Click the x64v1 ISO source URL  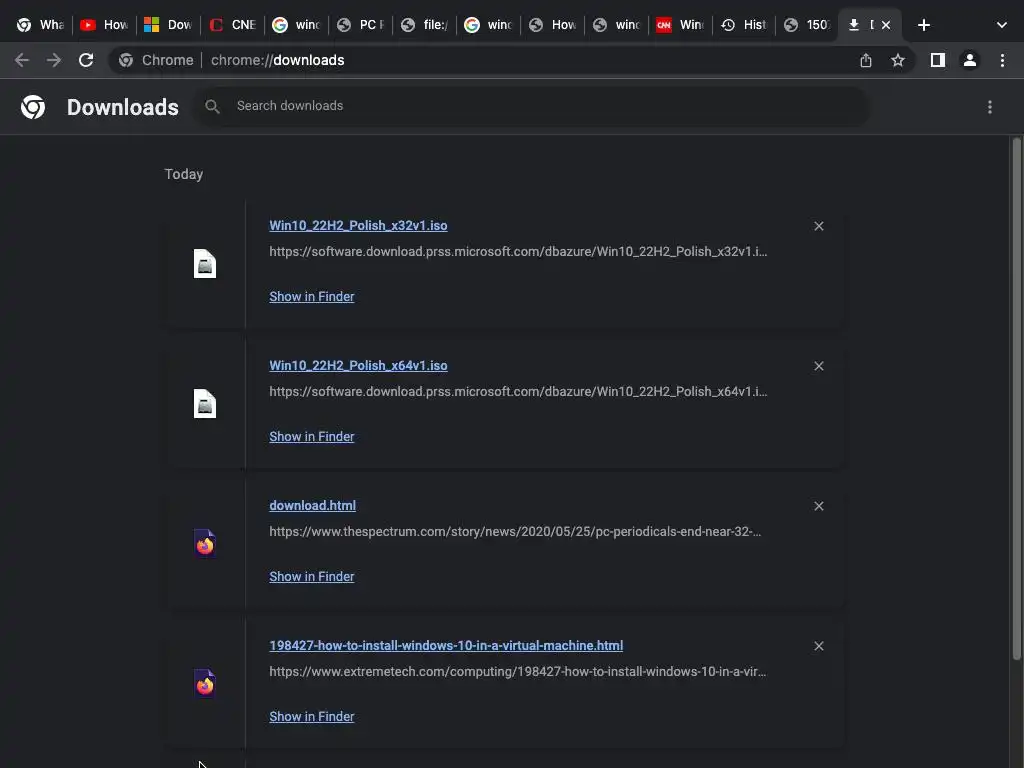[x=518, y=391]
